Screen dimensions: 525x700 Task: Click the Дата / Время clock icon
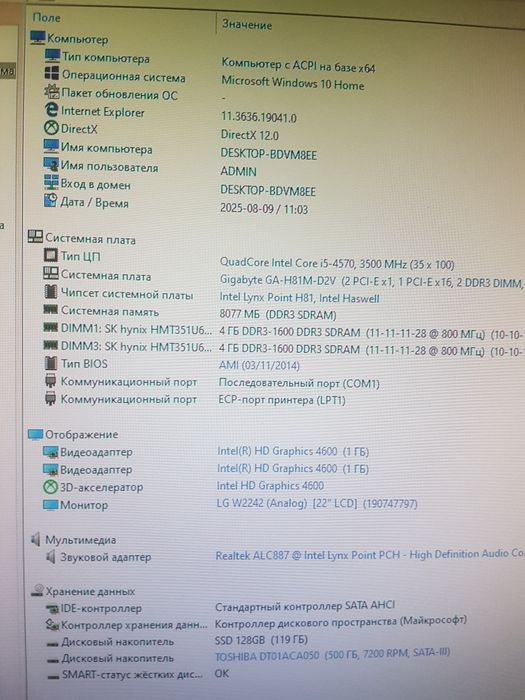click(50, 200)
